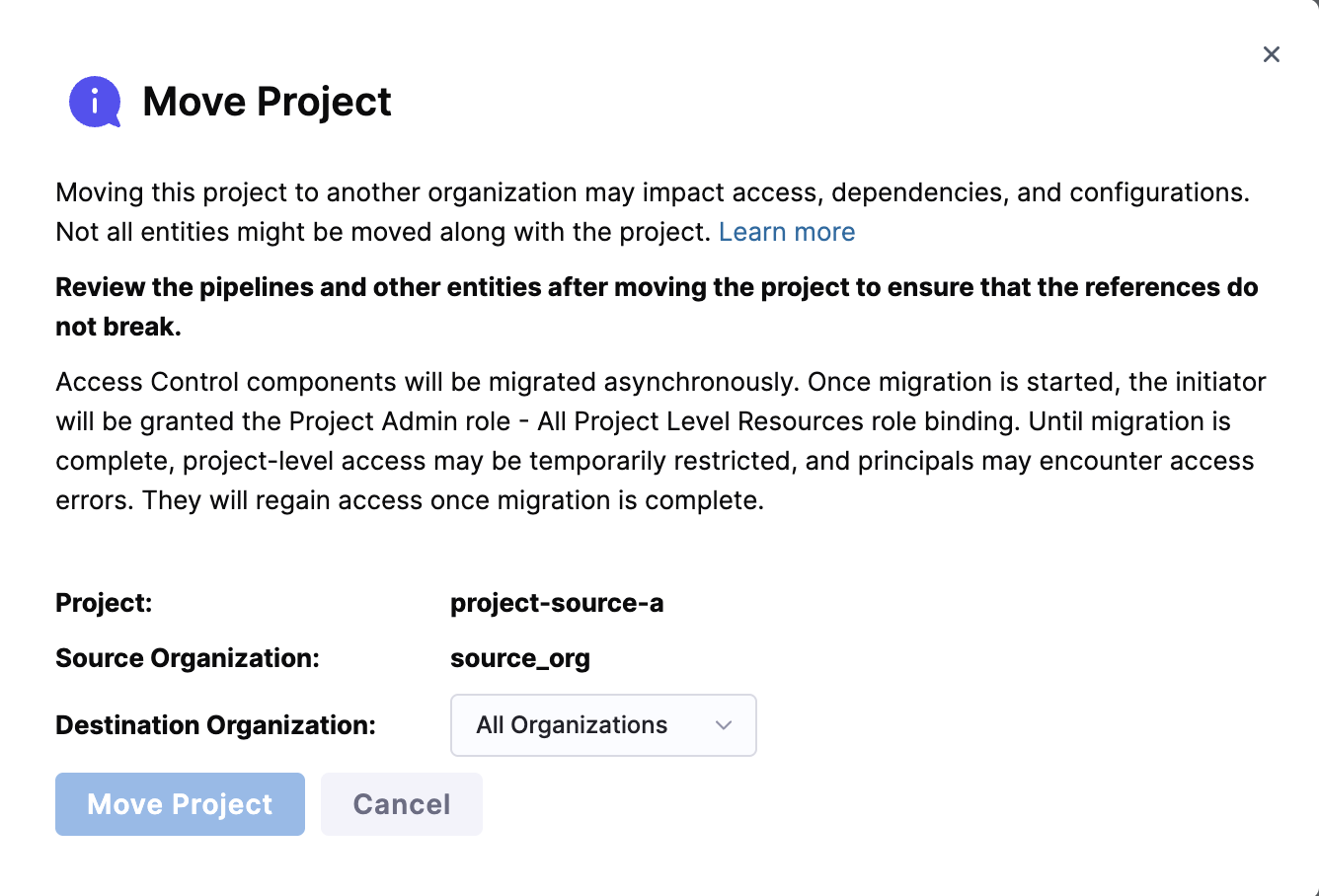Close the Move Project dialog
The image size is (1319, 896).
[x=1271, y=54]
